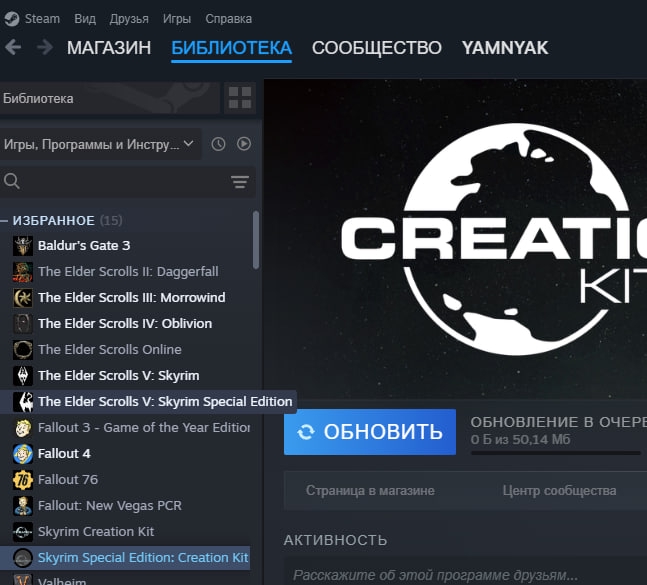Click the magnifier search icon
The height and width of the screenshot is (585, 647).
[x=12, y=181]
